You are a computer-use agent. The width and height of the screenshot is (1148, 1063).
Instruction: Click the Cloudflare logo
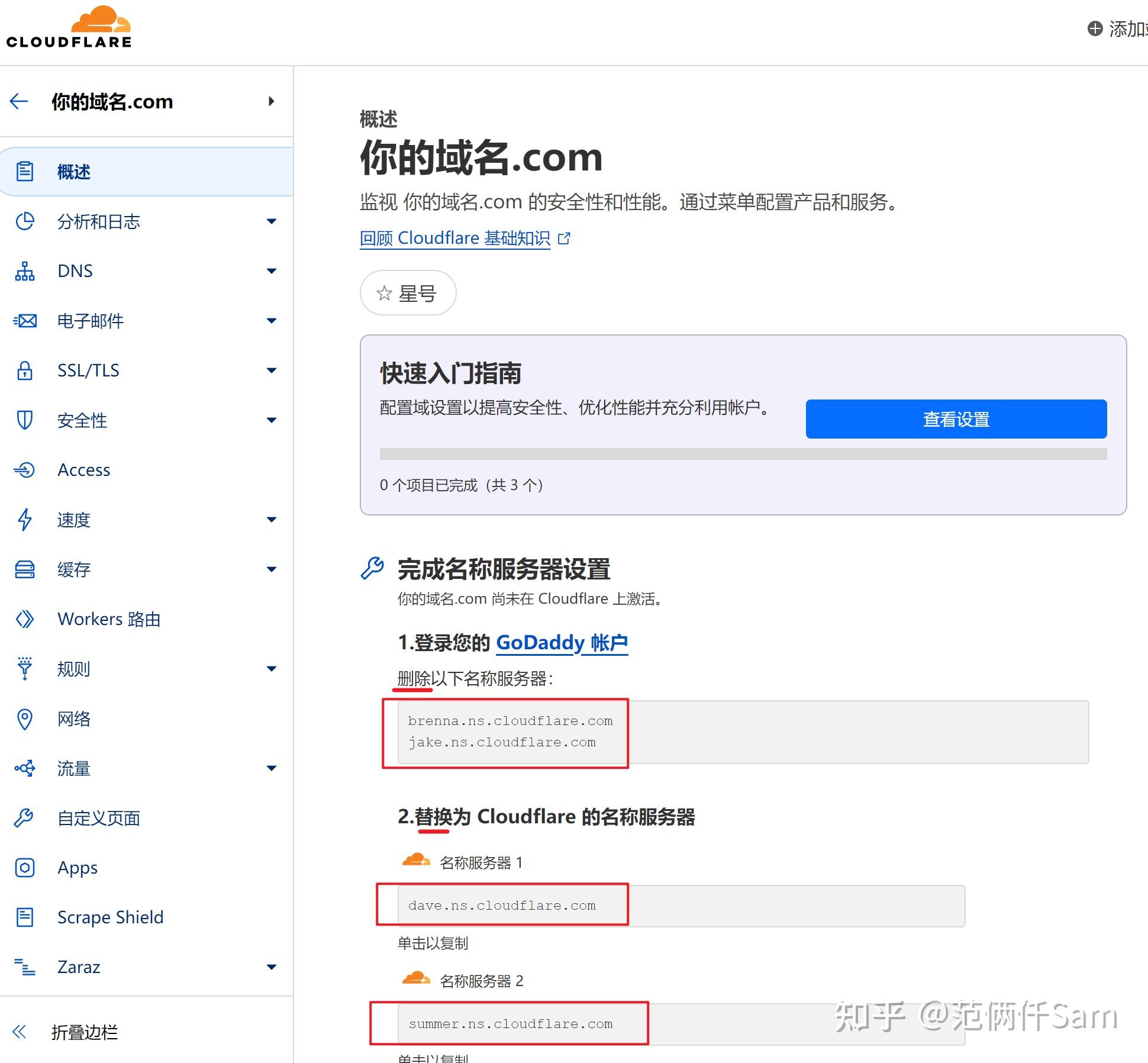pos(69,27)
